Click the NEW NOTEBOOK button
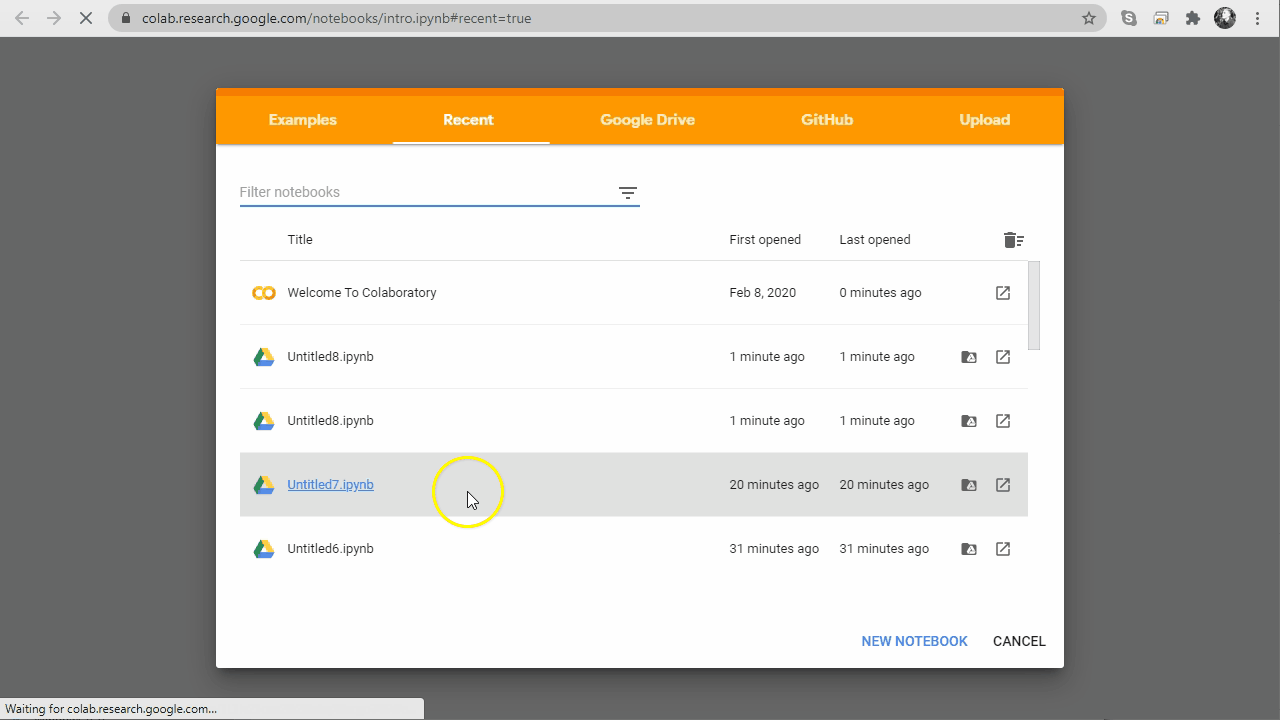 pos(914,641)
